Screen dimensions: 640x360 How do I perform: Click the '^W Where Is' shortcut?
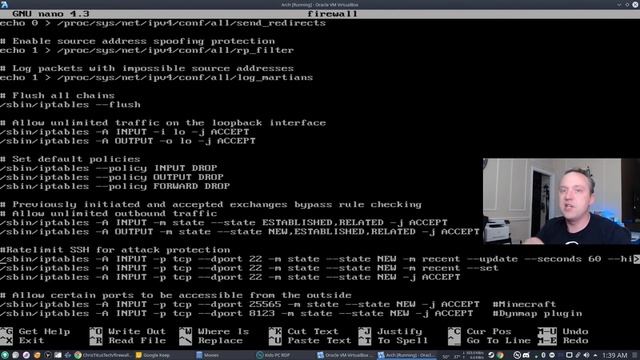[x=214, y=331]
